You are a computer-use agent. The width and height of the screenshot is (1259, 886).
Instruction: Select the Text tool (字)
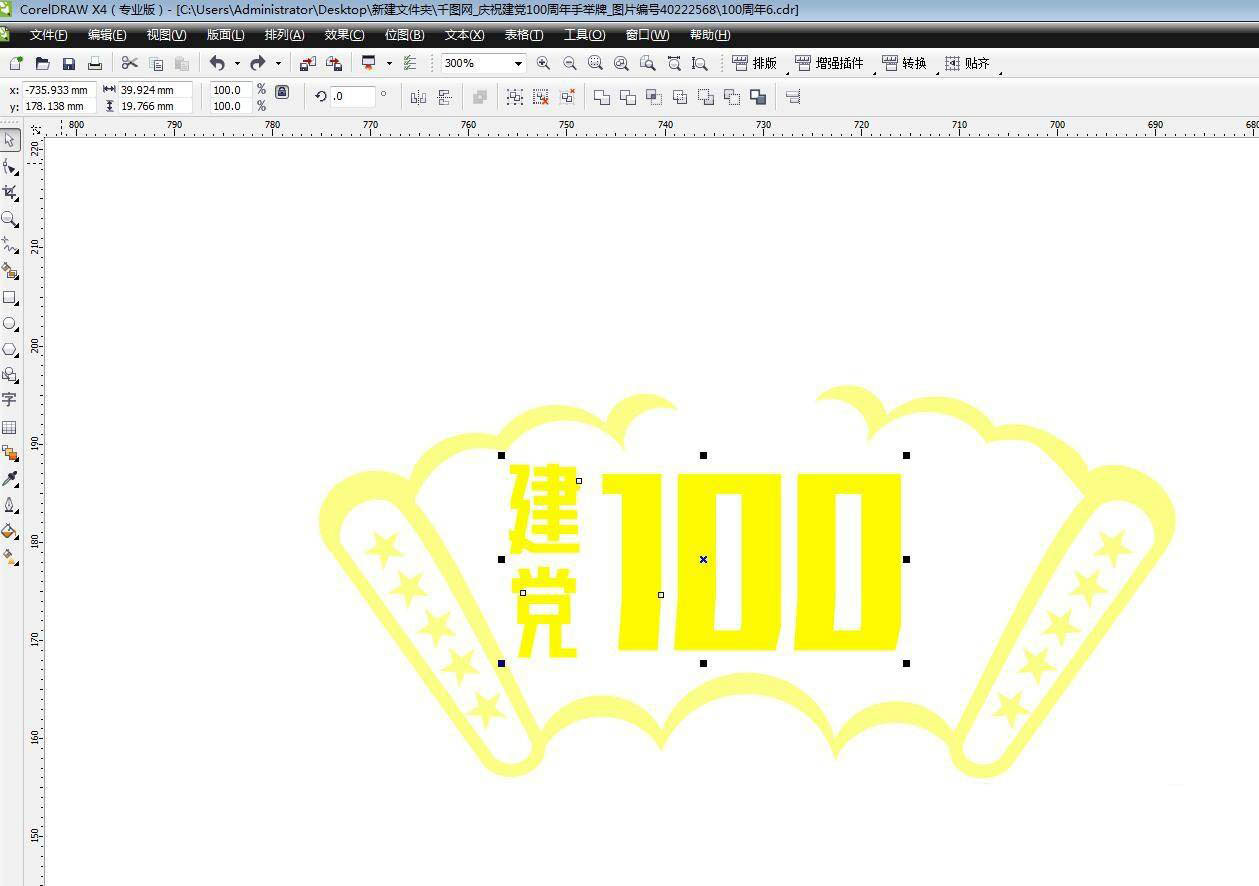coord(10,400)
